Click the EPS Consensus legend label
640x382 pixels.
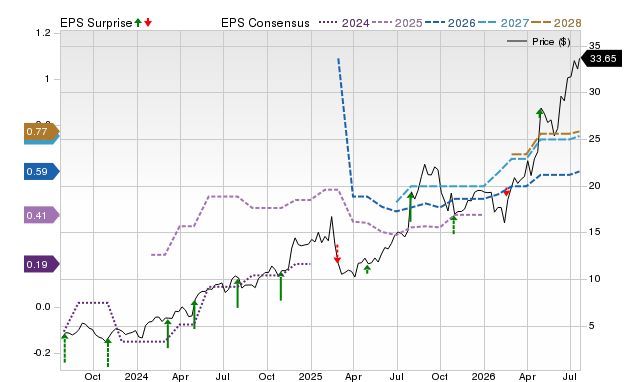tap(265, 23)
